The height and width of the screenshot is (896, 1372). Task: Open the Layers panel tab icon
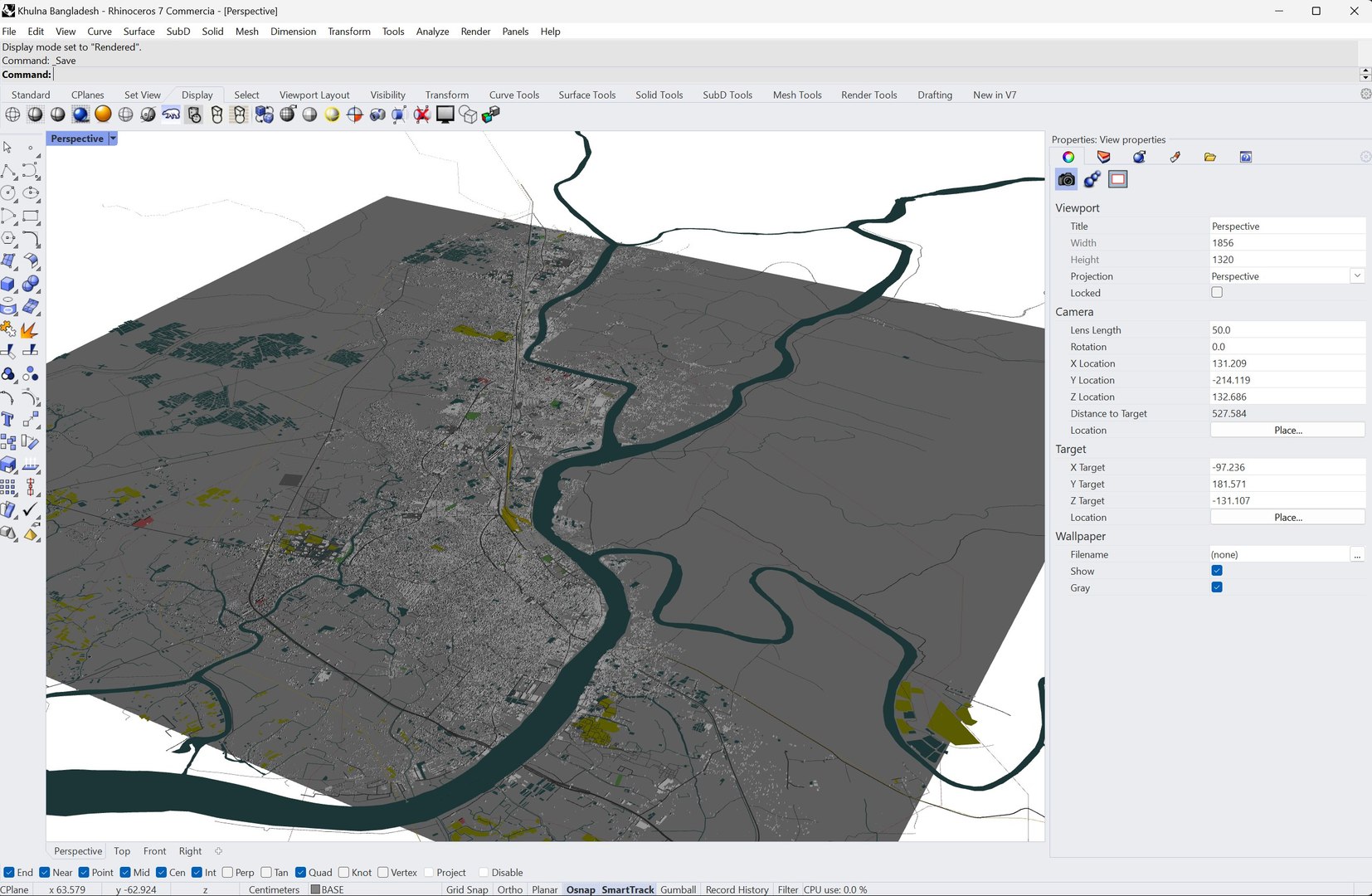(x=1103, y=157)
